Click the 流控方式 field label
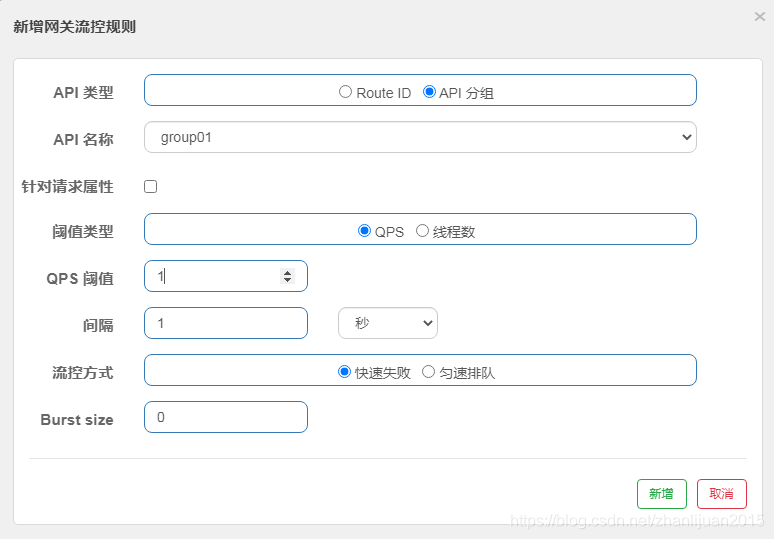Viewport: 774px width, 539px height. [x=83, y=373]
